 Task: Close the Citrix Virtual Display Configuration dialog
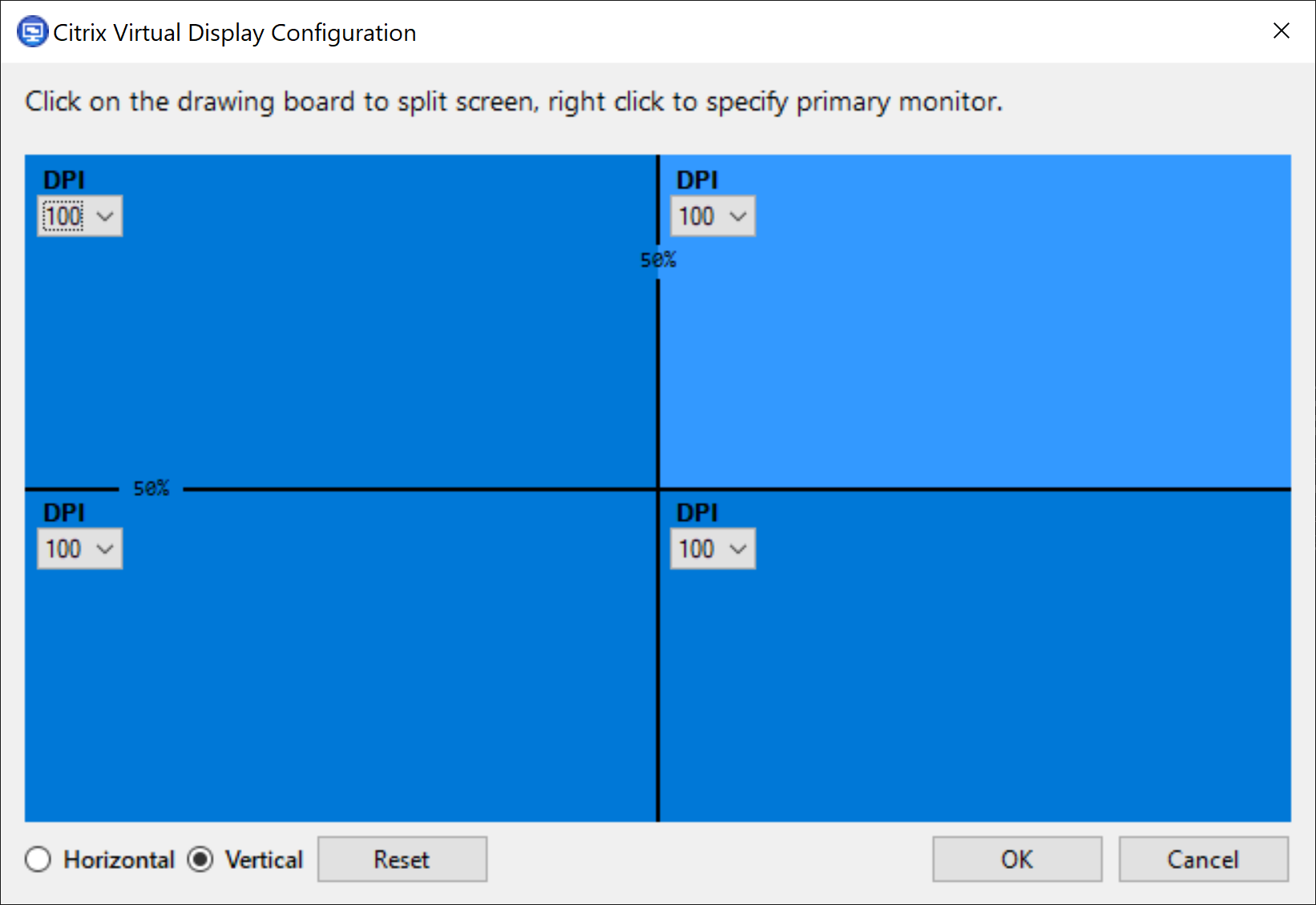pyautogui.click(x=1281, y=31)
